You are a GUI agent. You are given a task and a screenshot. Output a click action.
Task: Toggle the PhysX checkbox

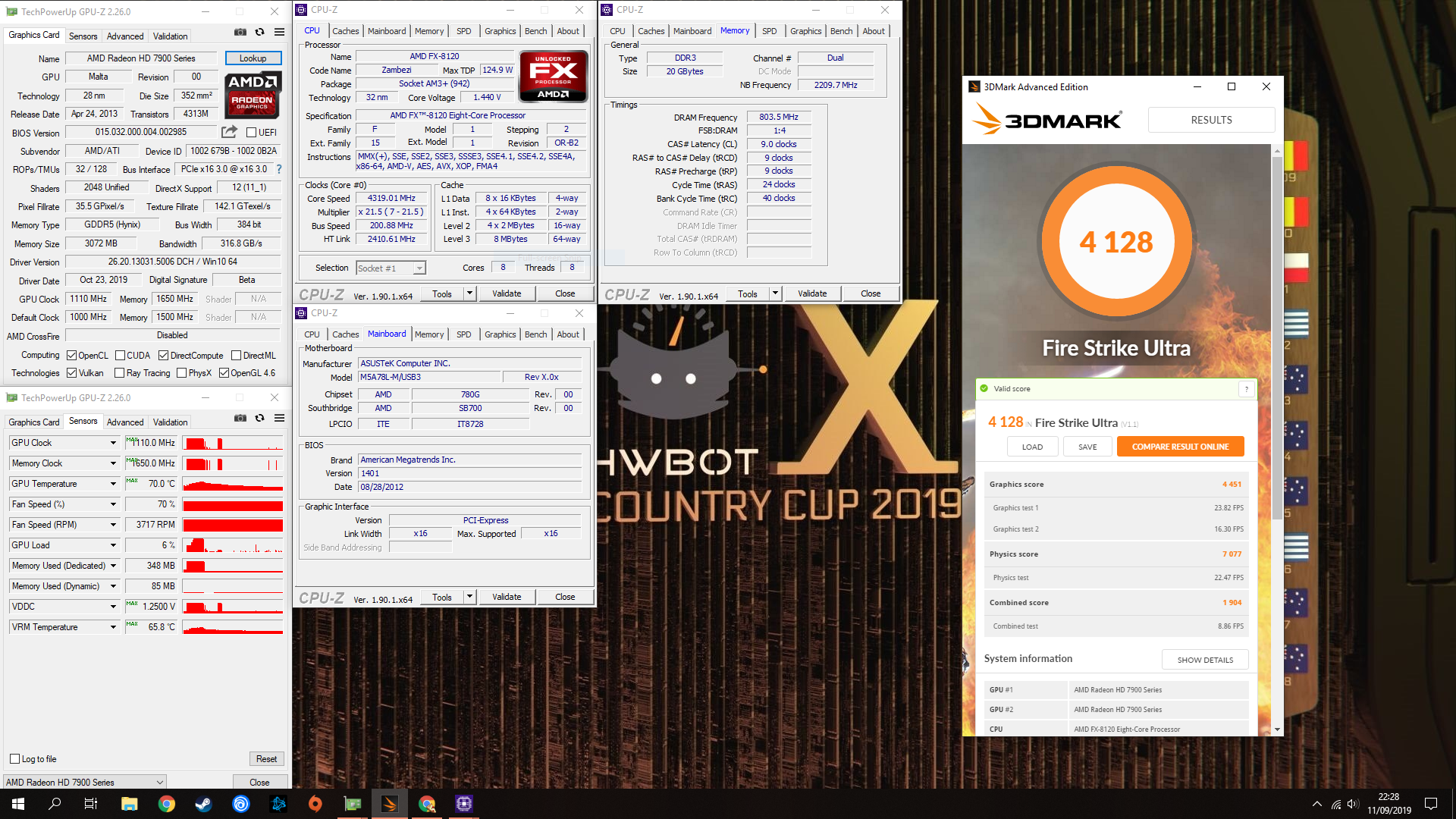[x=181, y=372]
